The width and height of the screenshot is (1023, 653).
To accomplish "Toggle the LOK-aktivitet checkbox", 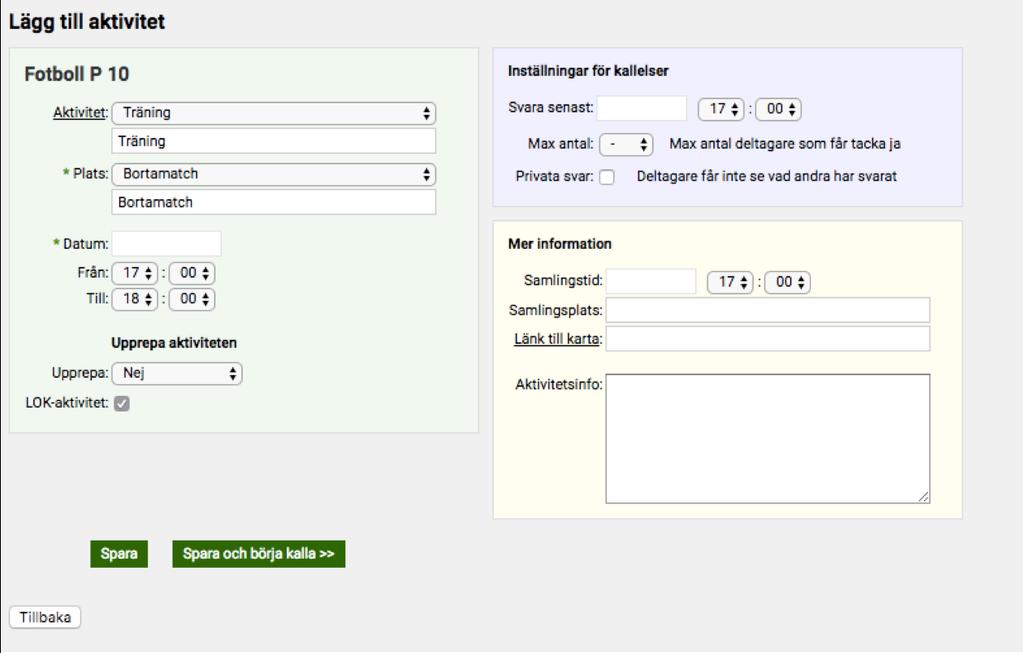I will point(122,404).
